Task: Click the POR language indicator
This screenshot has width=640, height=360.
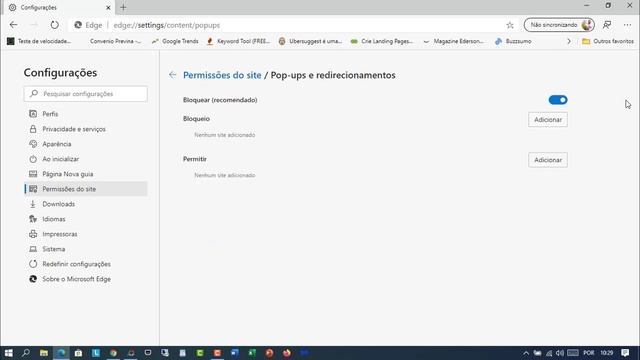Action: pyautogui.click(x=589, y=353)
